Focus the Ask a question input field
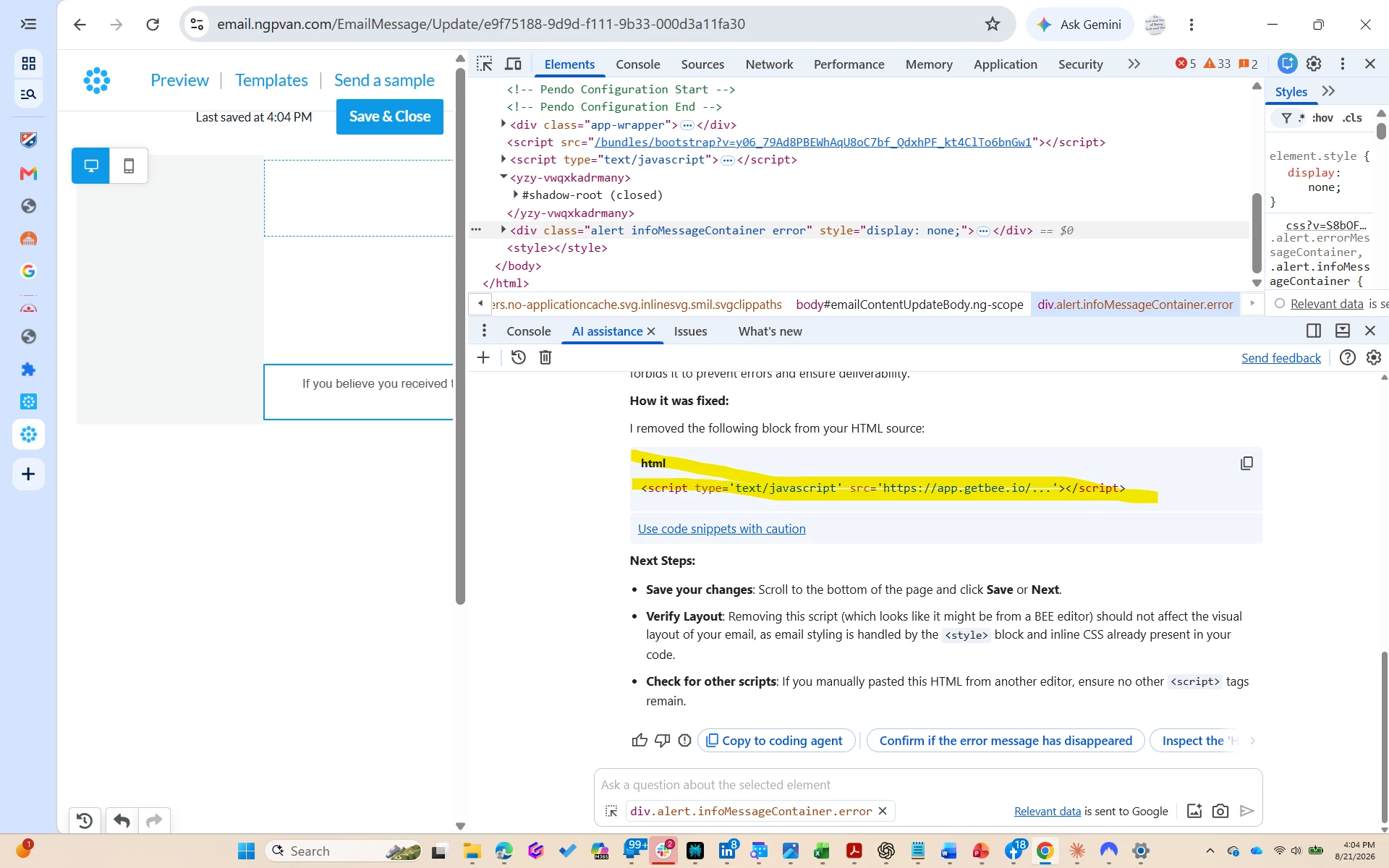The image size is (1389, 868). pos(928,785)
